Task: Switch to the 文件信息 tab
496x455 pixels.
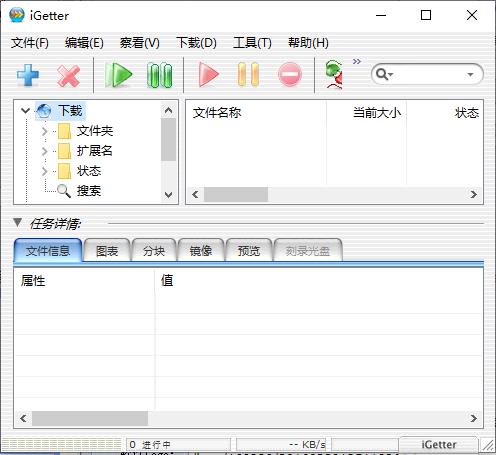Action: tap(48, 251)
